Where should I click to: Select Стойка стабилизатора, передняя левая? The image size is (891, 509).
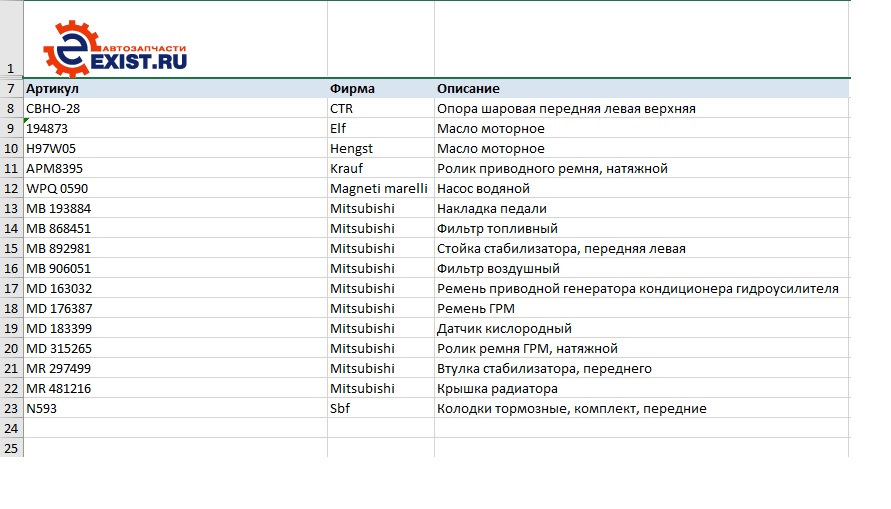(642, 248)
